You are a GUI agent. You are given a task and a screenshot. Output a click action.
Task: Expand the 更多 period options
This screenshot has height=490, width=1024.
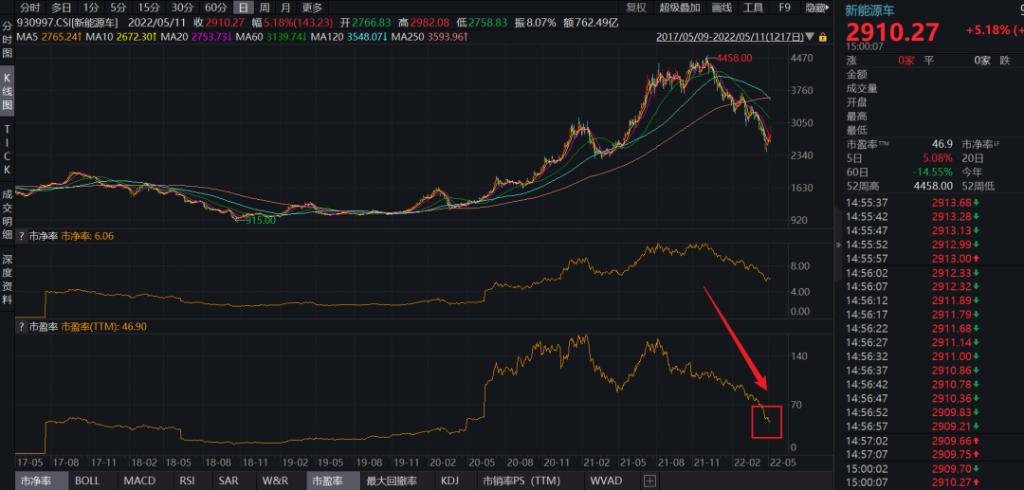[x=312, y=7]
